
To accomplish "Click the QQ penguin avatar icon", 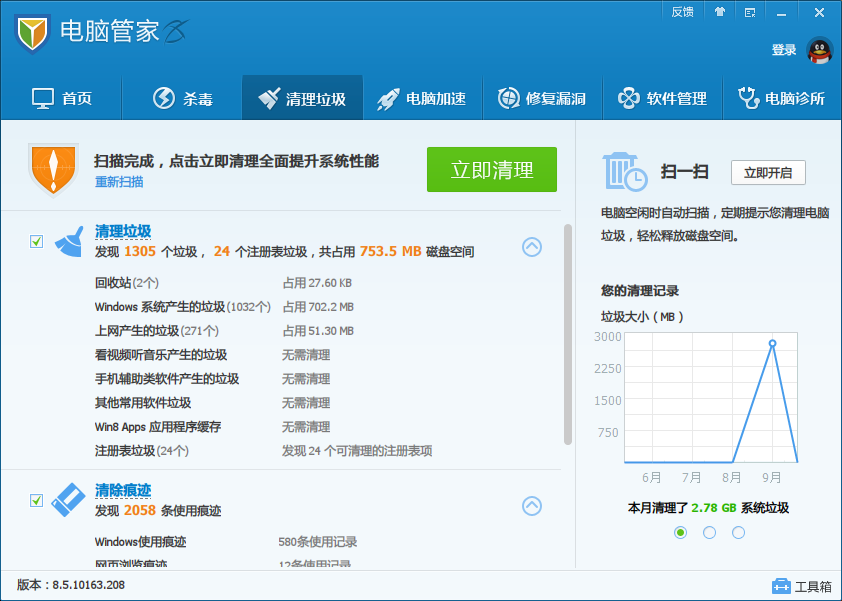I will click(x=820, y=51).
